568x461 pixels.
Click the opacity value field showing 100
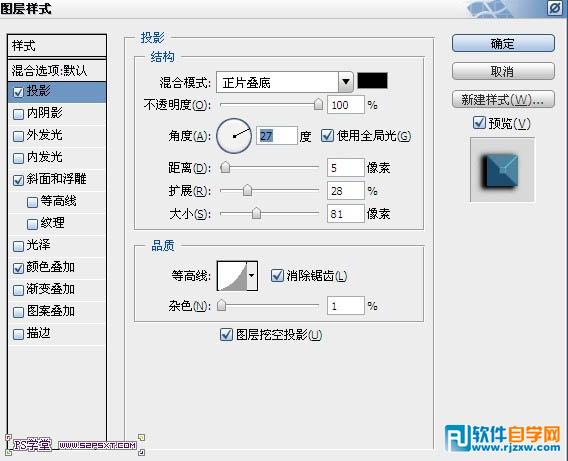click(346, 105)
